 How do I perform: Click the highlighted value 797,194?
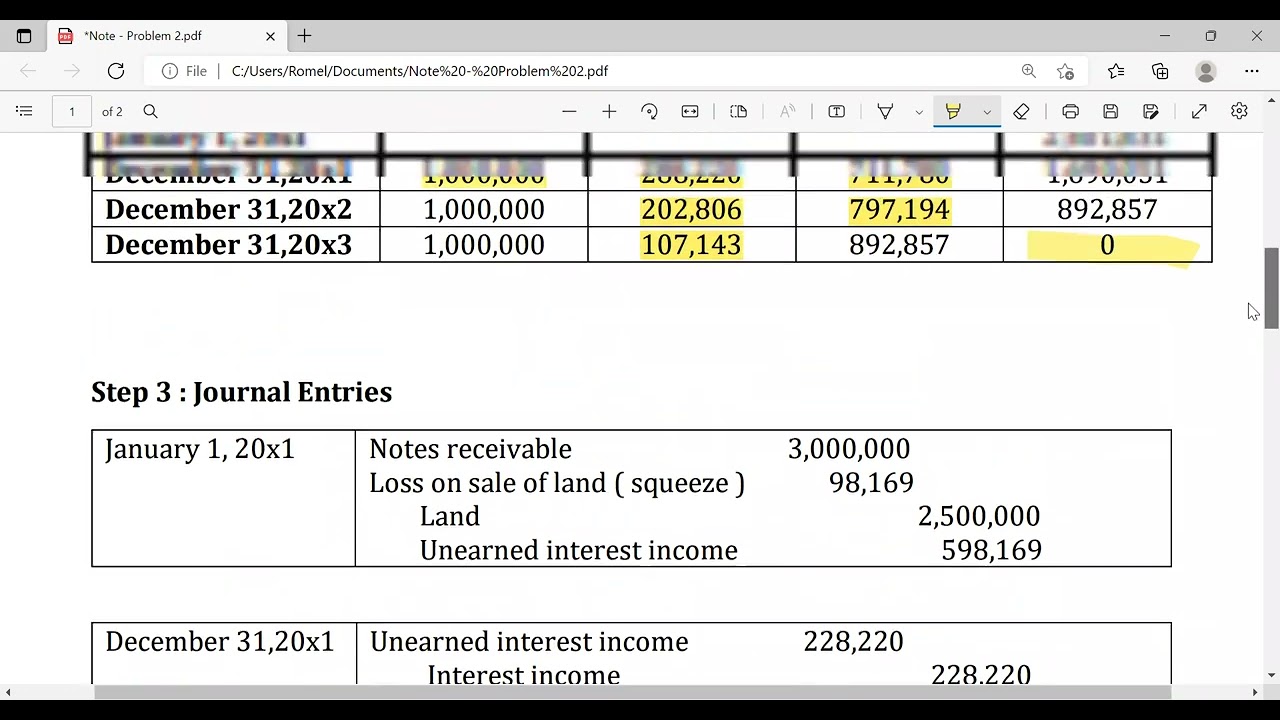click(x=899, y=210)
